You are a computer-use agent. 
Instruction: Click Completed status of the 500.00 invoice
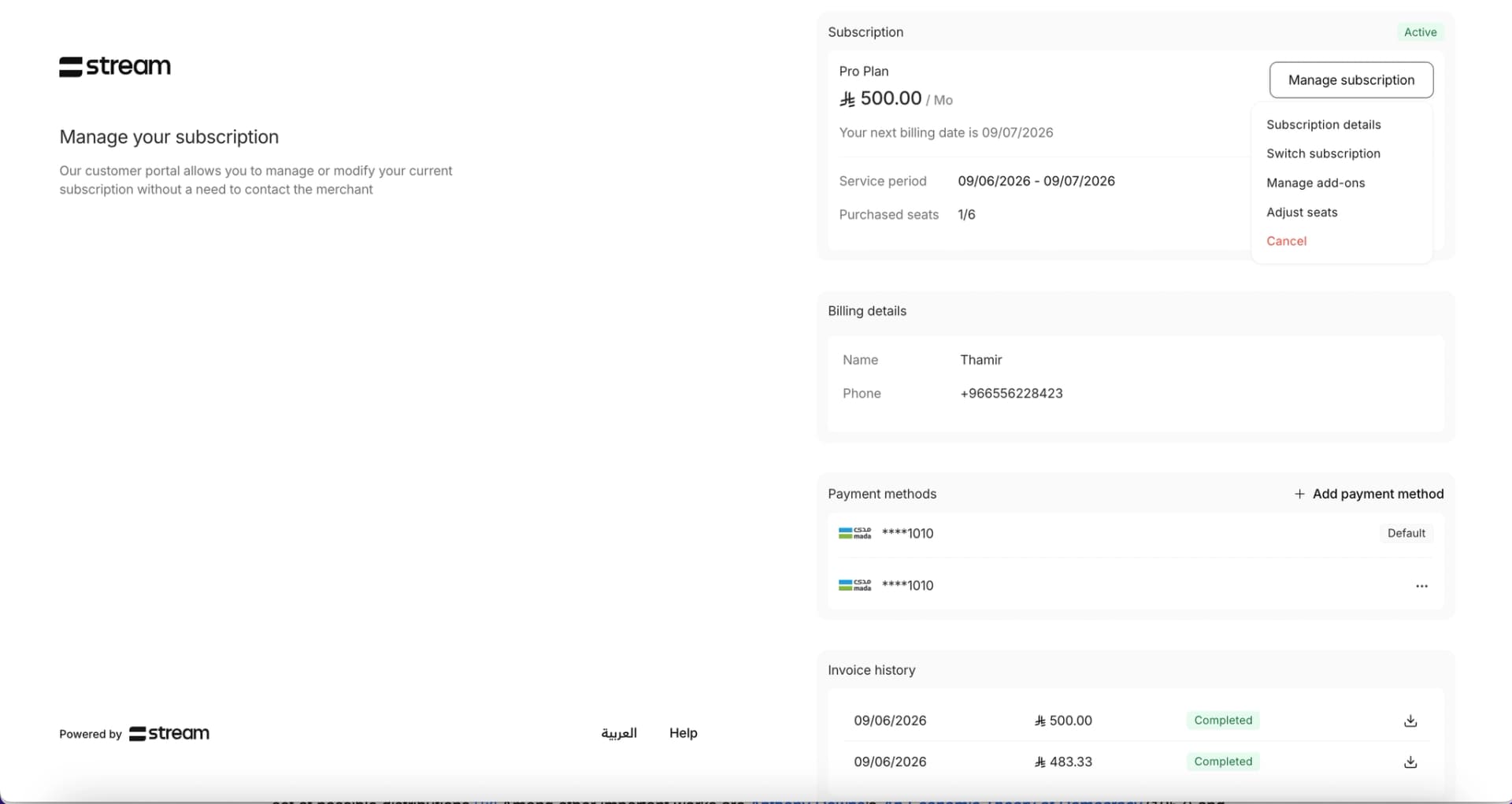[x=1223, y=721]
